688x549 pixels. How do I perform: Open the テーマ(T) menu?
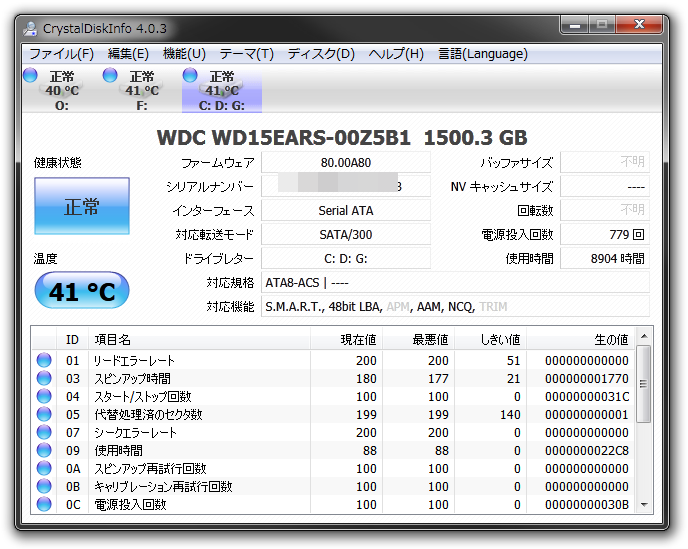[x=247, y=54]
